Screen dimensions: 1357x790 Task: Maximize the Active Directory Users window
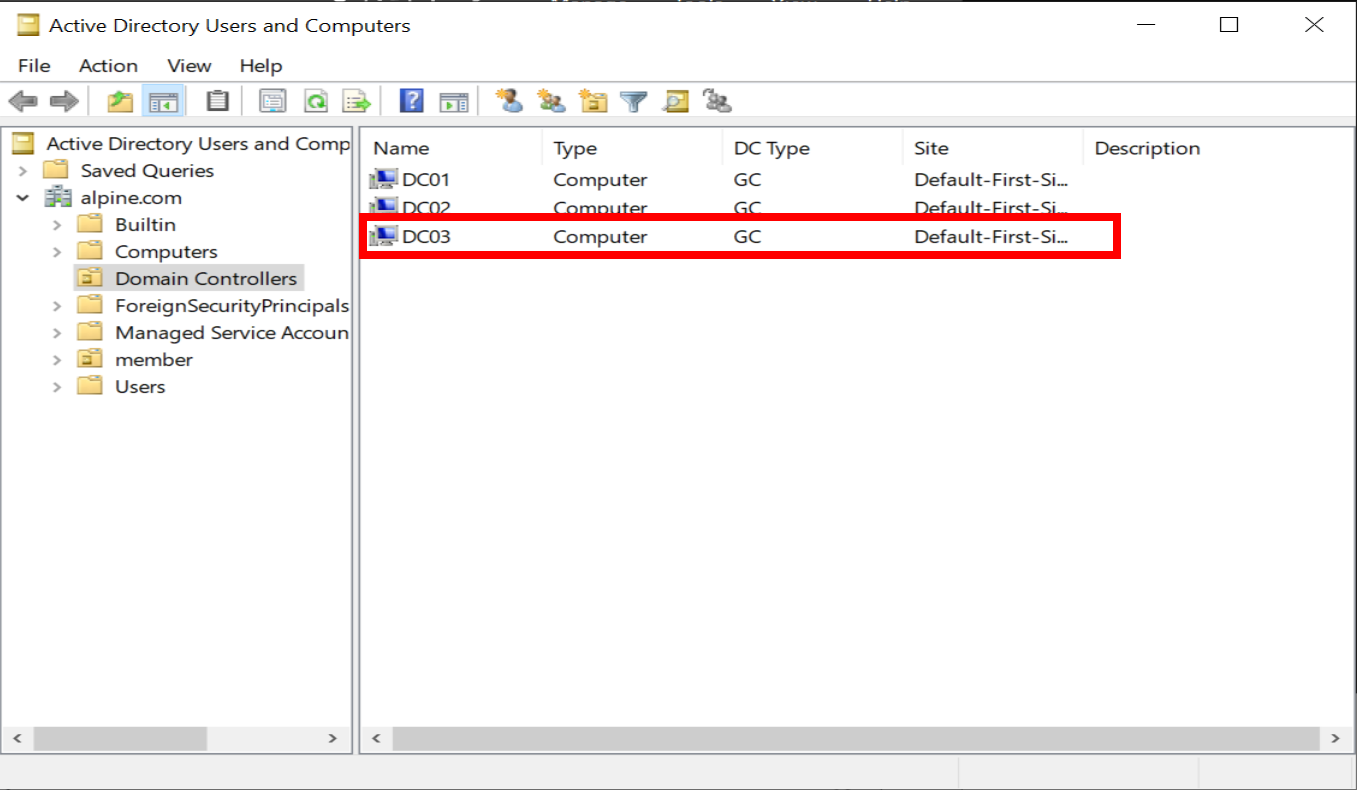click(1229, 25)
